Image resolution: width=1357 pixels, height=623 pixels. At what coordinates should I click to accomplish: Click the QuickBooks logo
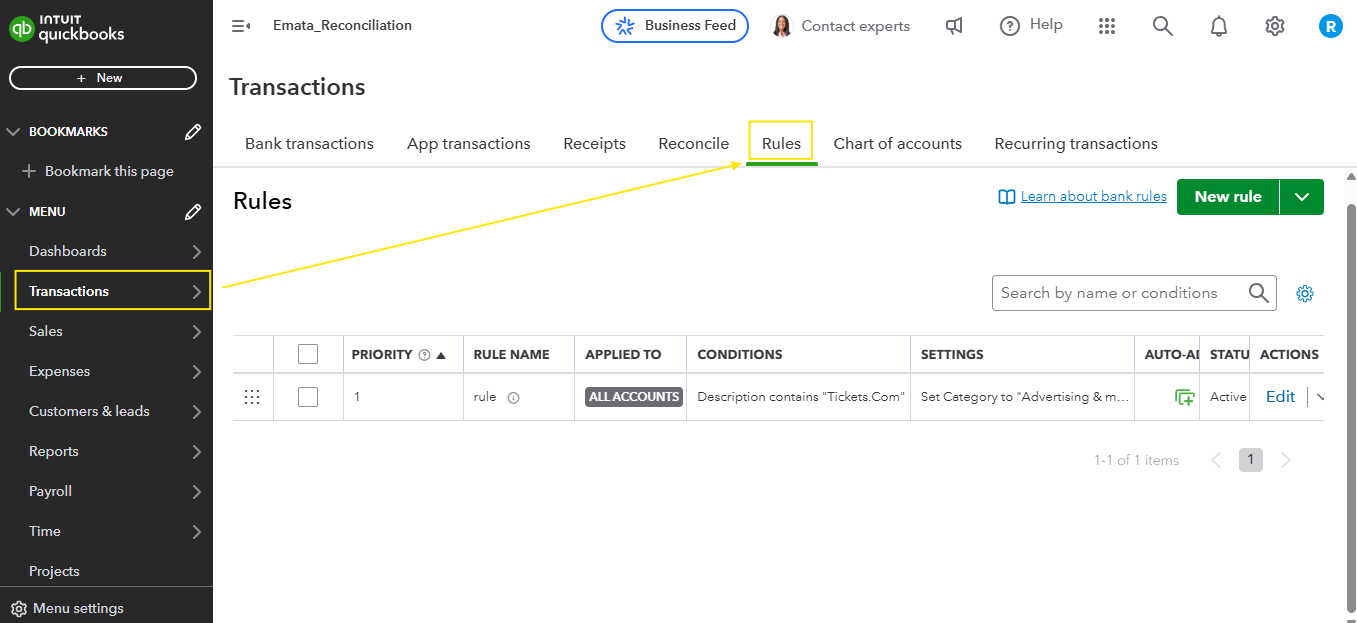point(66,27)
